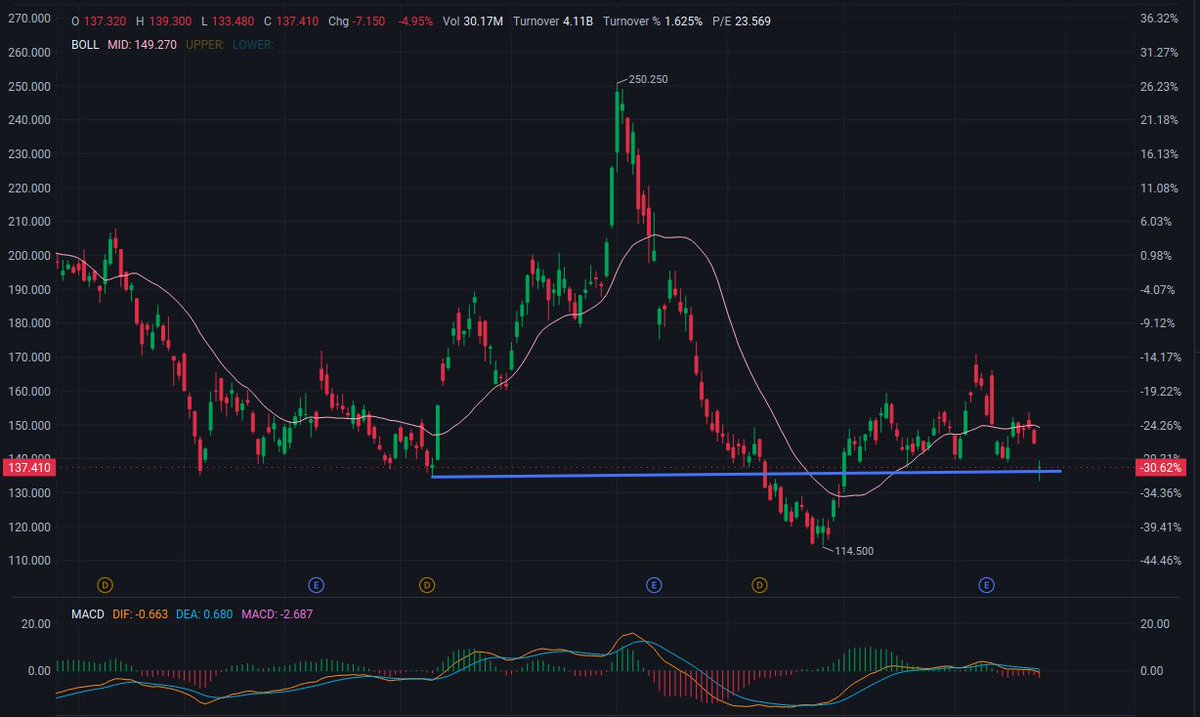Click the red -30.62% change tag

(1162, 467)
